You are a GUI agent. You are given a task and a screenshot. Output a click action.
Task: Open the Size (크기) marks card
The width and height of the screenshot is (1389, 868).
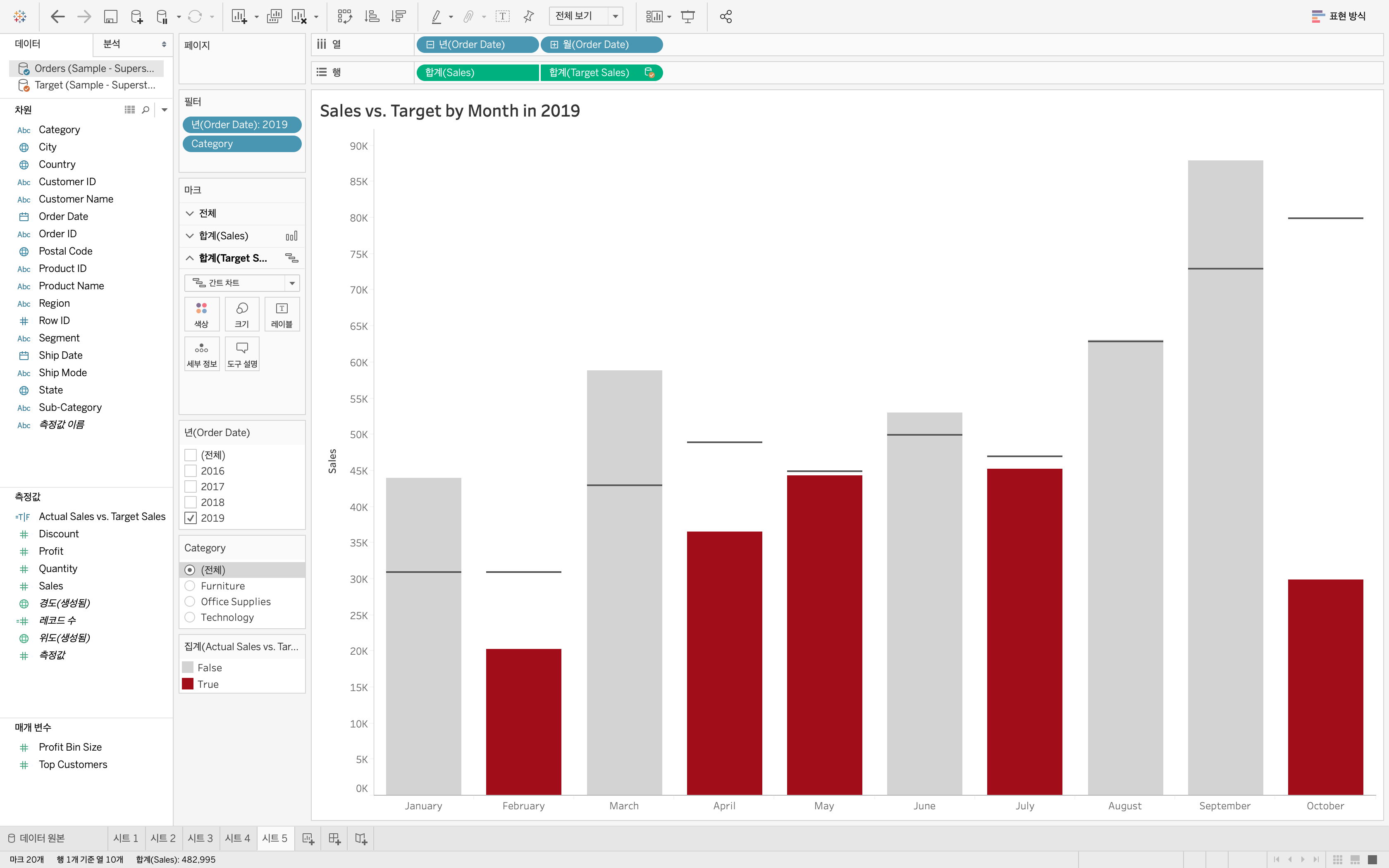click(242, 314)
